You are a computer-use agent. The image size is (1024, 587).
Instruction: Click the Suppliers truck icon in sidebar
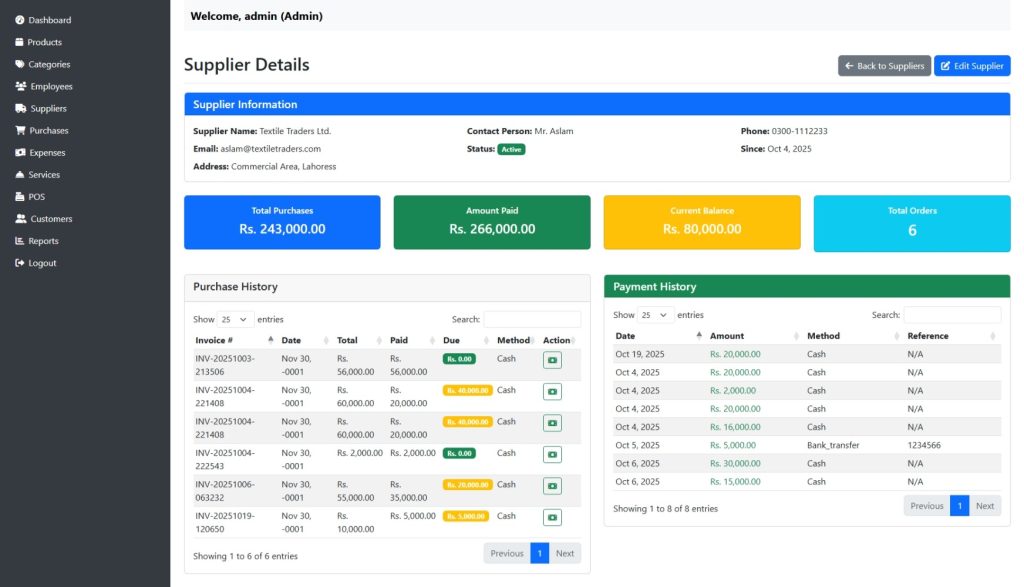point(20,108)
